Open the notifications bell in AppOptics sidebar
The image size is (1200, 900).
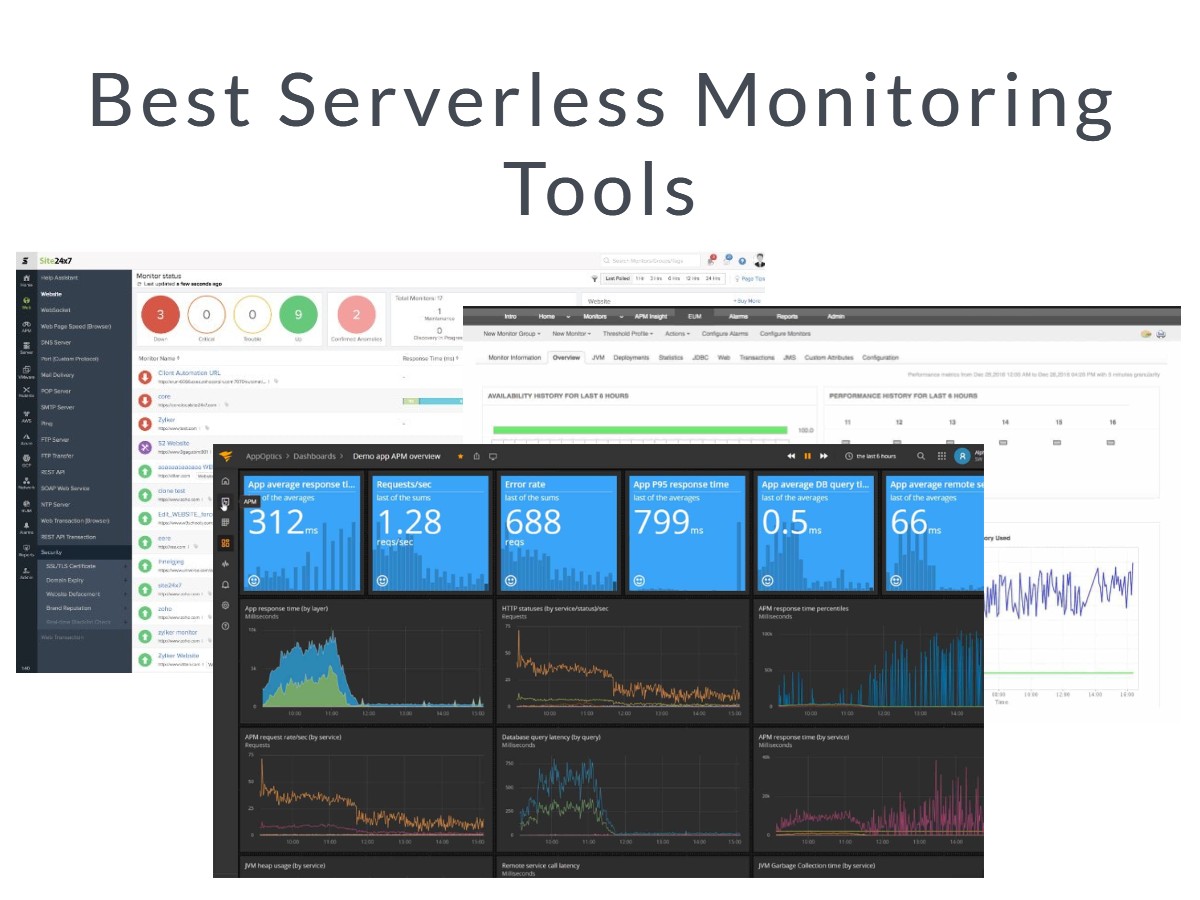tap(225, 584)
